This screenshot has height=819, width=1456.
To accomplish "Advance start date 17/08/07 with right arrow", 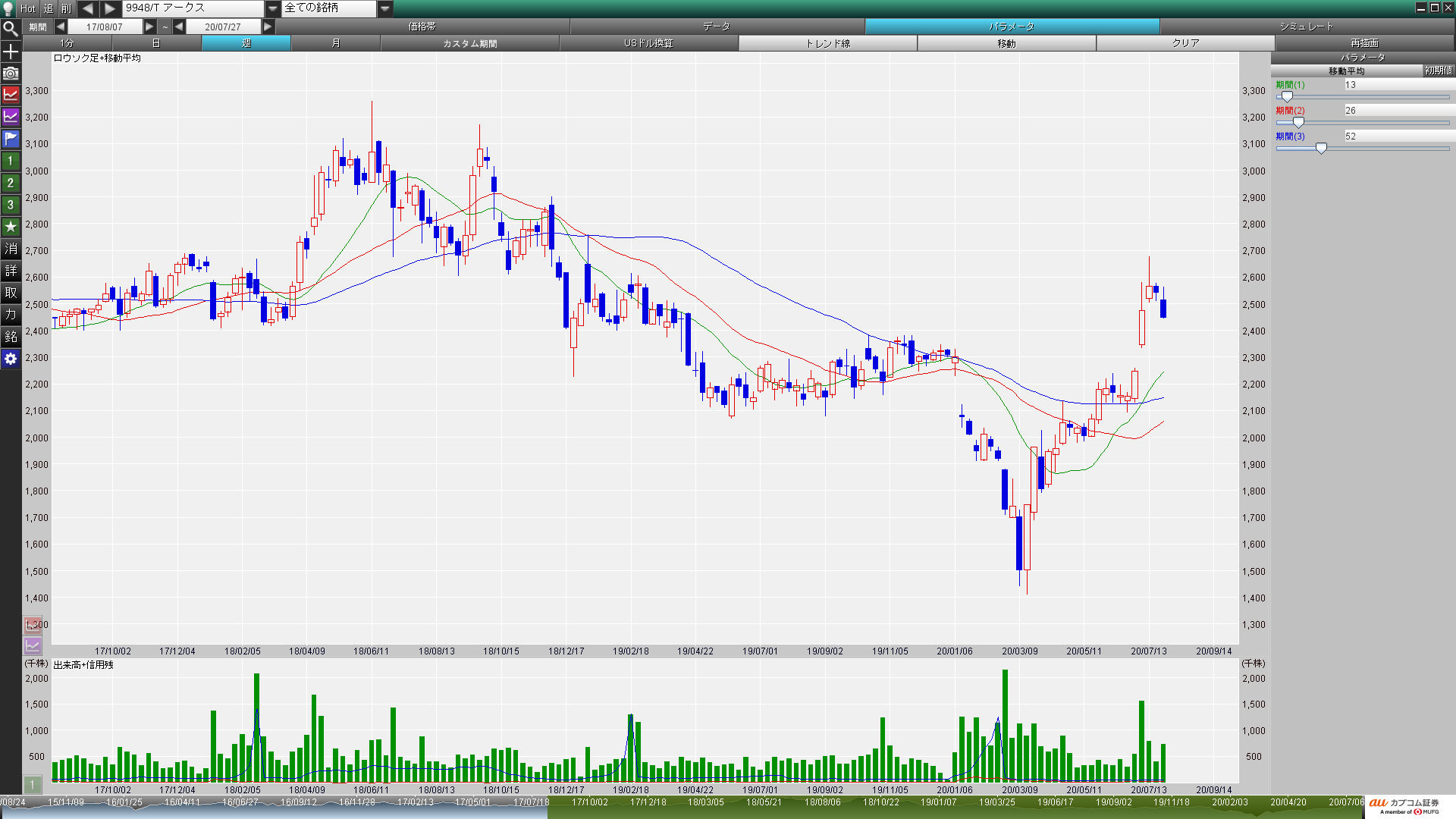I will tap(149, 27).
